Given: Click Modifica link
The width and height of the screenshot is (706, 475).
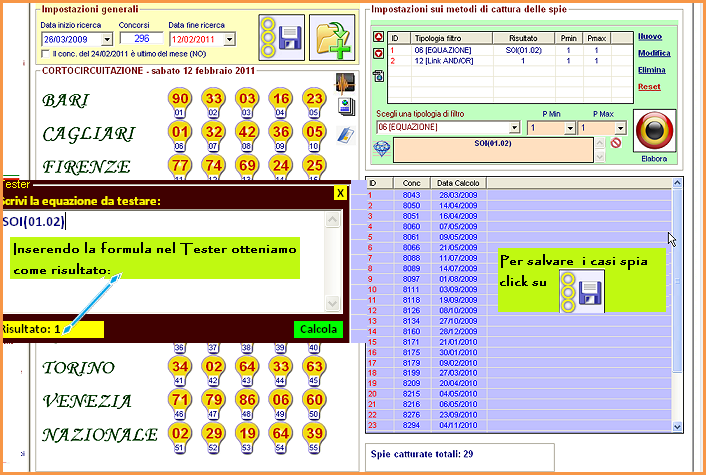Looking at the screenshot, I should pos(654,53).
